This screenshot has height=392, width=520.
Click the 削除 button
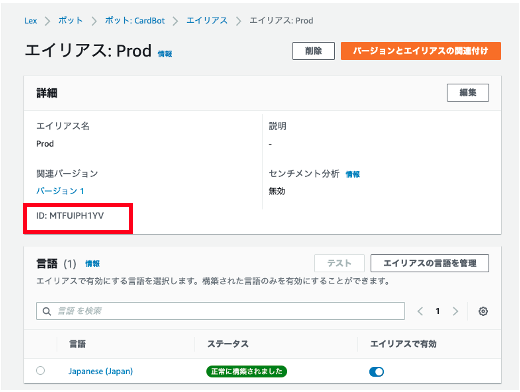click(313, 51)
